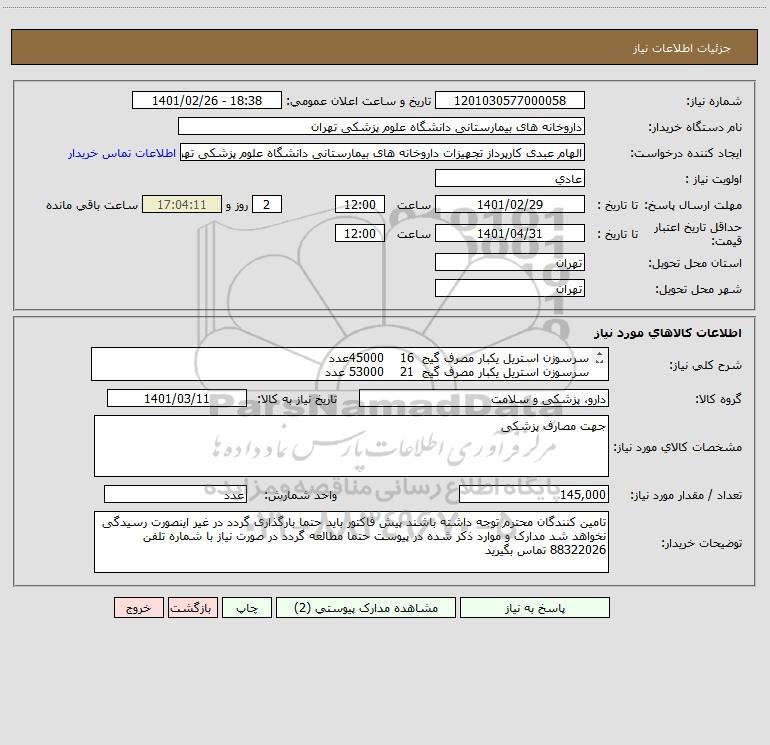Click the چاپ print button
770x745 pixels.
(247, 608)
